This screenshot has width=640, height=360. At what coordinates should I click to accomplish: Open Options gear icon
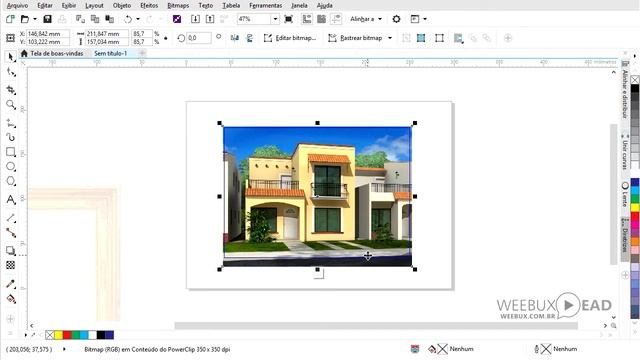point(396,19)
